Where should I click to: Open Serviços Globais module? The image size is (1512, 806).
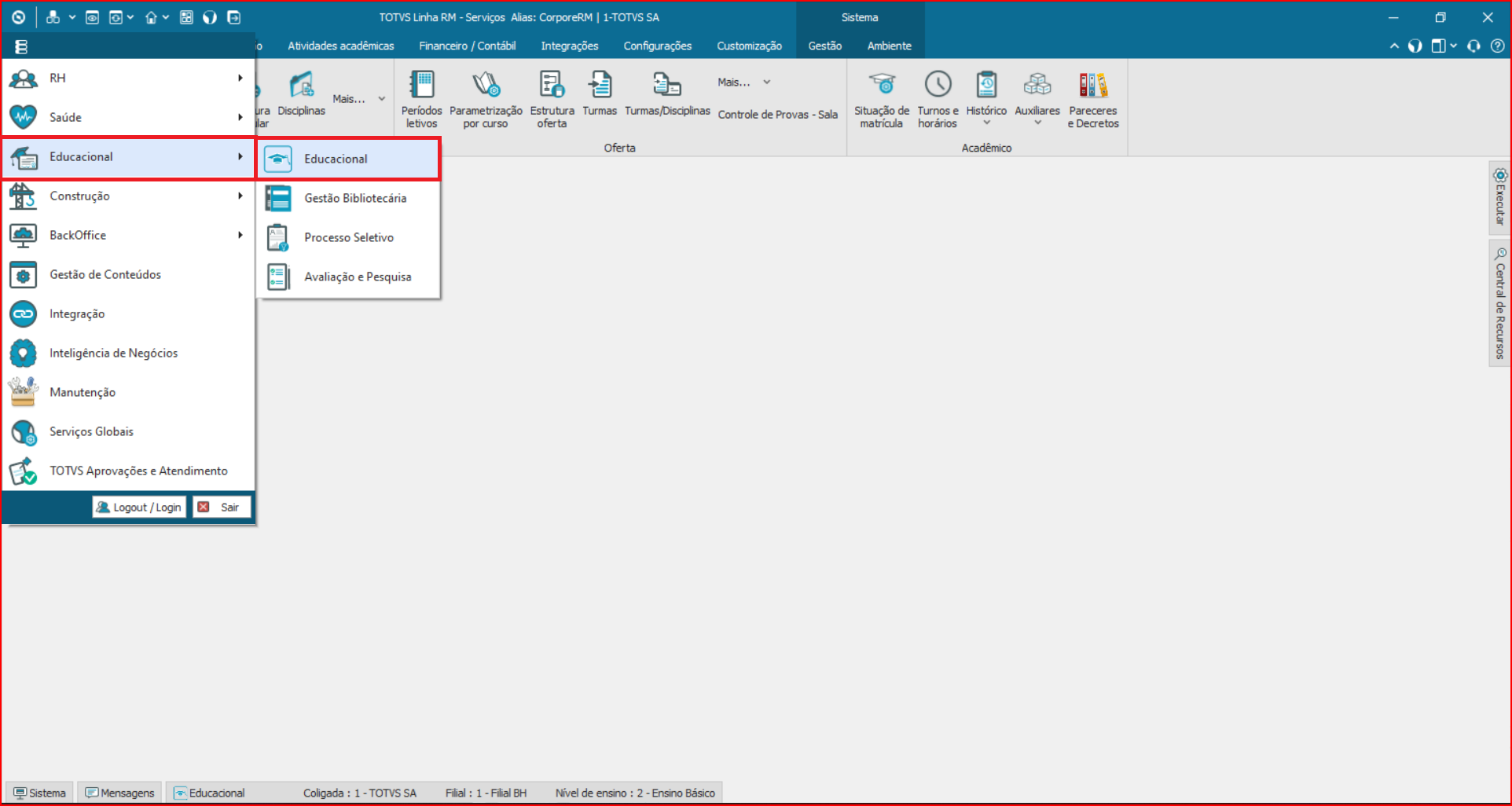tap(128, 431)
